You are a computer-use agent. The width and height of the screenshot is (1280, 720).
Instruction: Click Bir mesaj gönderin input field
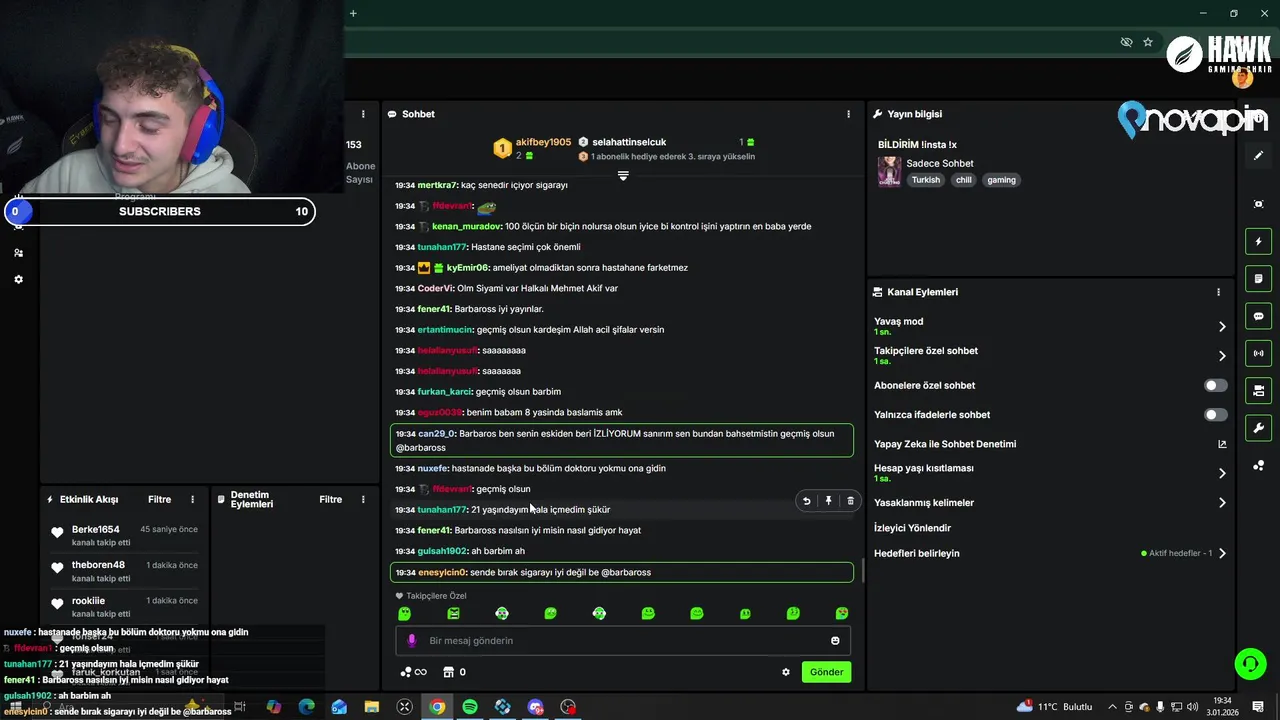tap(623, 641)
